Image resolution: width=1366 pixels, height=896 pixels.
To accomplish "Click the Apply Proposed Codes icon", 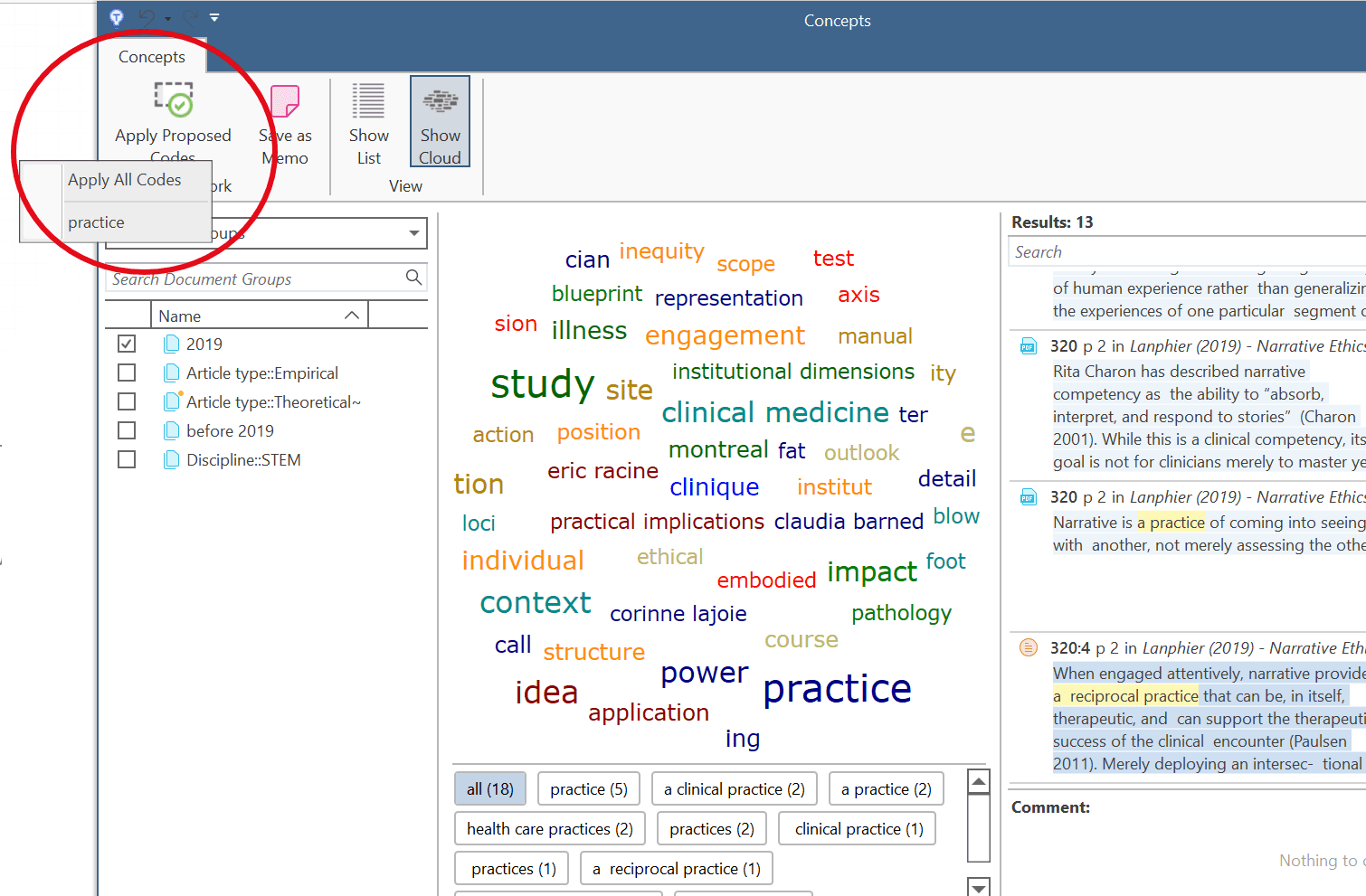I will click(x=173, y=100).
